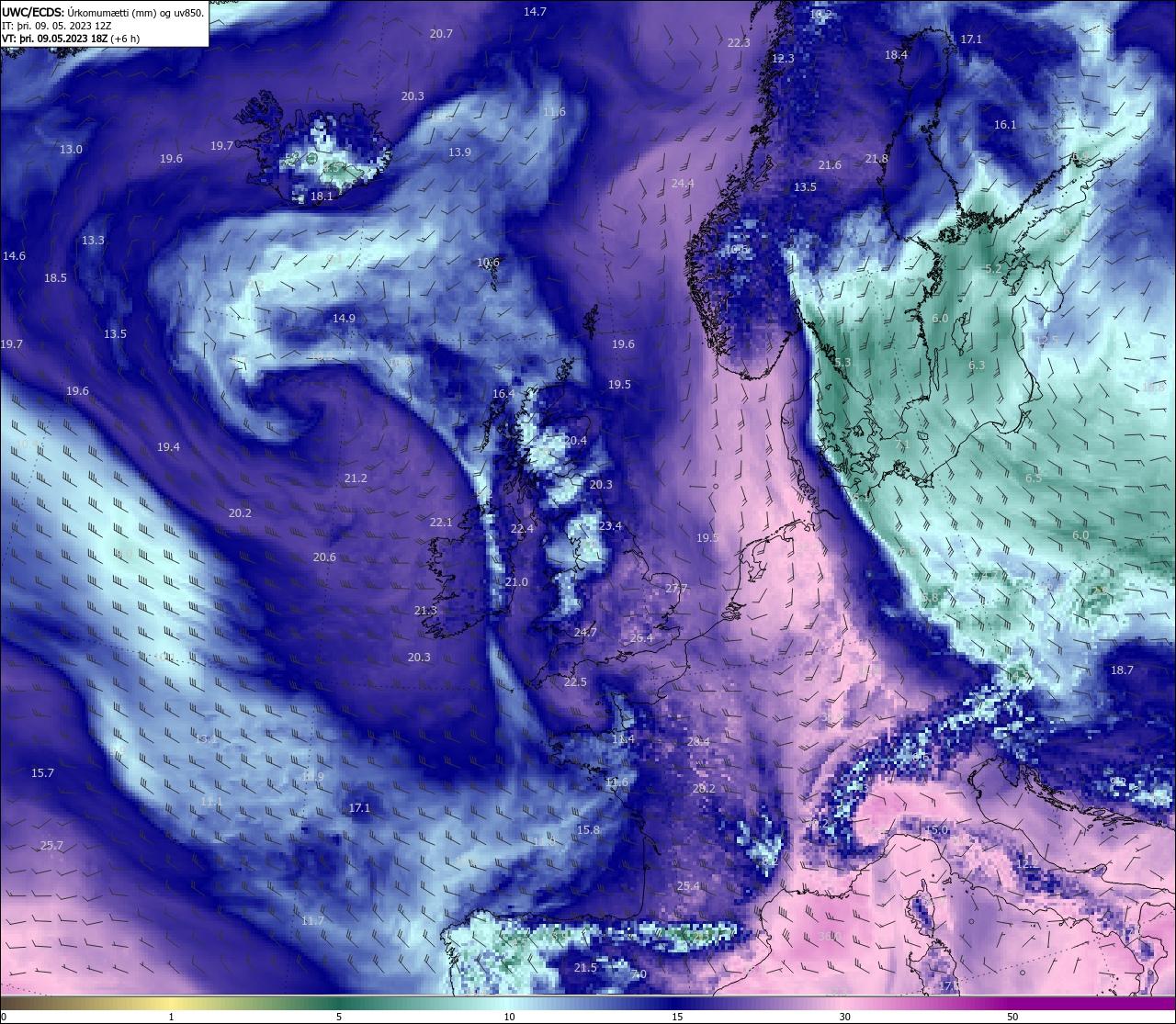Screen dimensions: 1176x1024
Task: Click the map value '21.2' west of Ireland
Action: [x=356, y=478]
